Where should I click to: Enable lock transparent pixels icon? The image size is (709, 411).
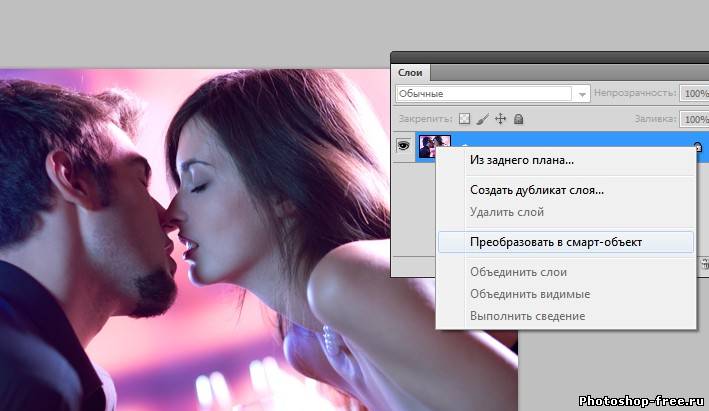(464, 119)
